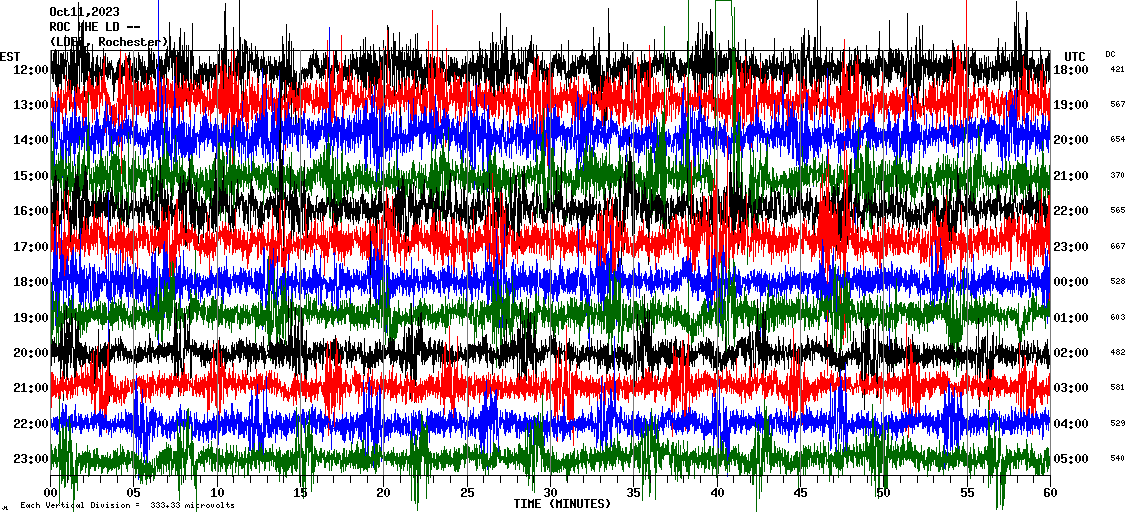Screen dimensions: 1130x519
Task: Click the 12:00 EST row label
Action: click(x=31, y=70)
